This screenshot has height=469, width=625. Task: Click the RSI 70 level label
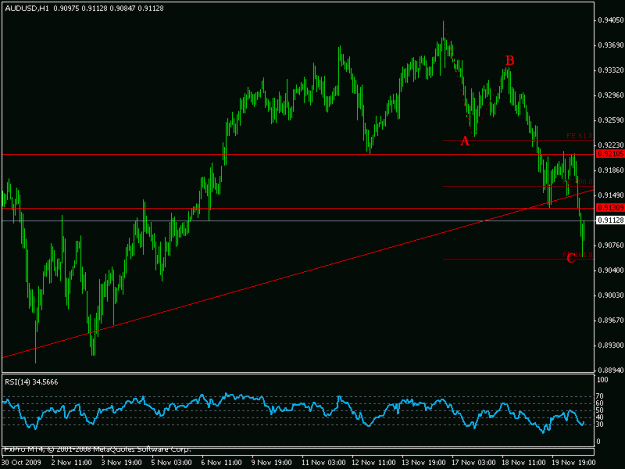[600, 396]
